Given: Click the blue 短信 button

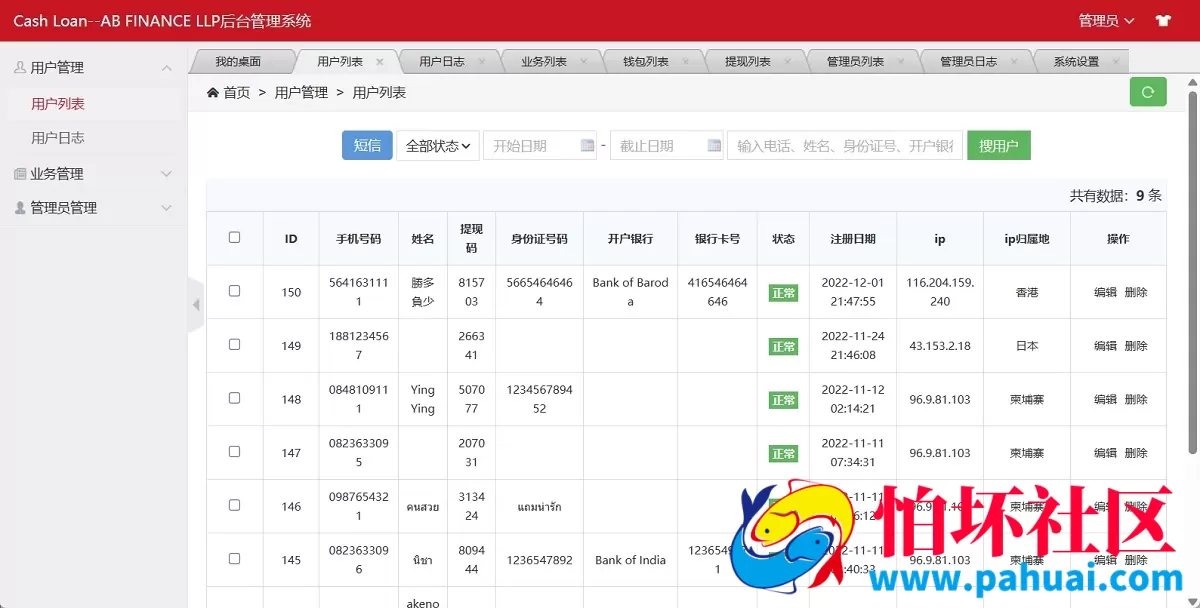Looking at the screenshot, I should tap(367, 146).
